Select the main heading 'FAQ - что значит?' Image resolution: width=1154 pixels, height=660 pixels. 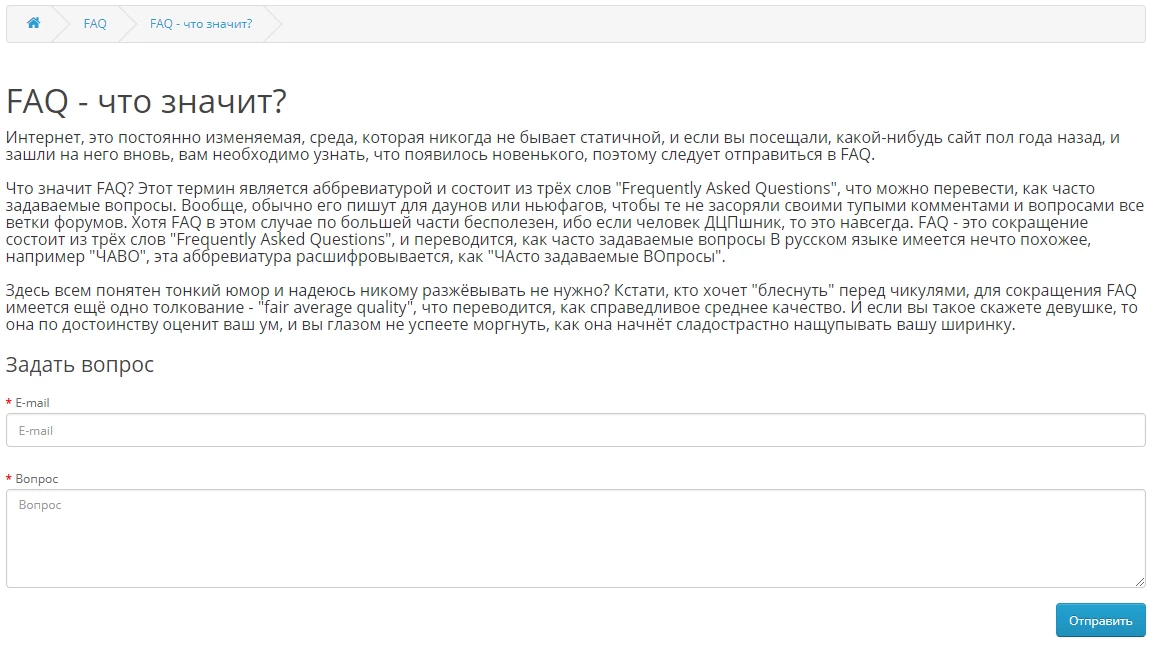pos(146,101)
